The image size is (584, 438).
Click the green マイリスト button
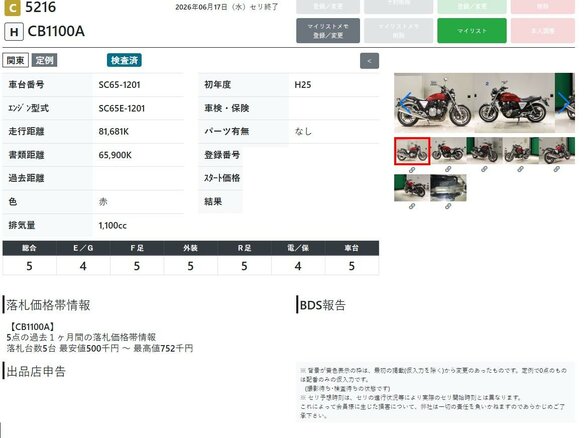(472, 31)
